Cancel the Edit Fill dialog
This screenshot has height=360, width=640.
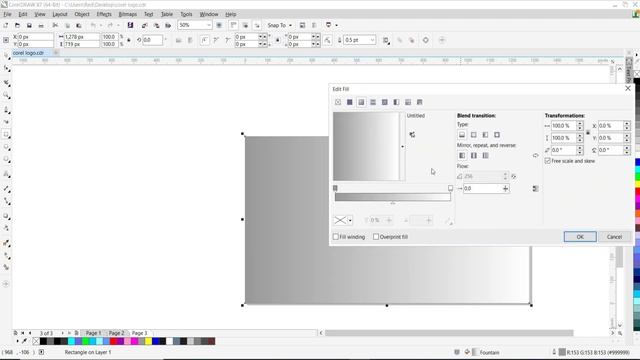pyautogui.click(x=614, y=237)
